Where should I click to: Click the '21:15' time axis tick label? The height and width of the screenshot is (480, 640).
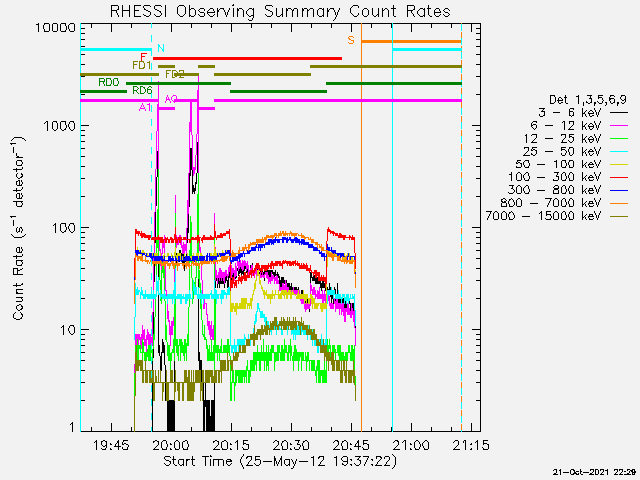[471, 445]
